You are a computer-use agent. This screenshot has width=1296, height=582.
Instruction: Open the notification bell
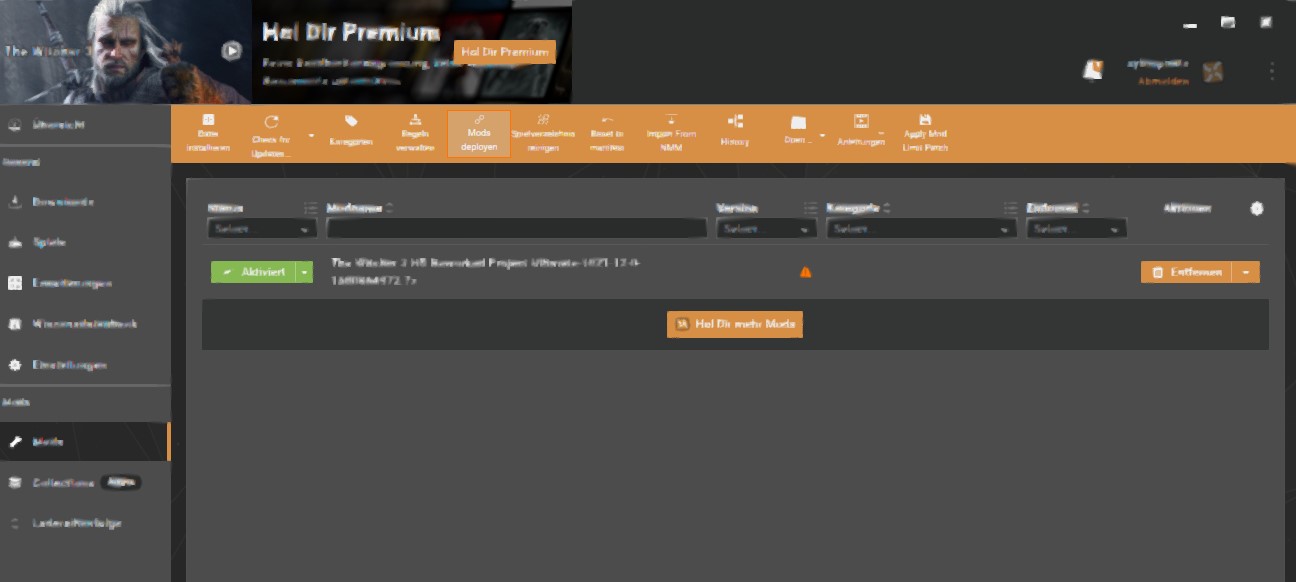(1092, 69)
